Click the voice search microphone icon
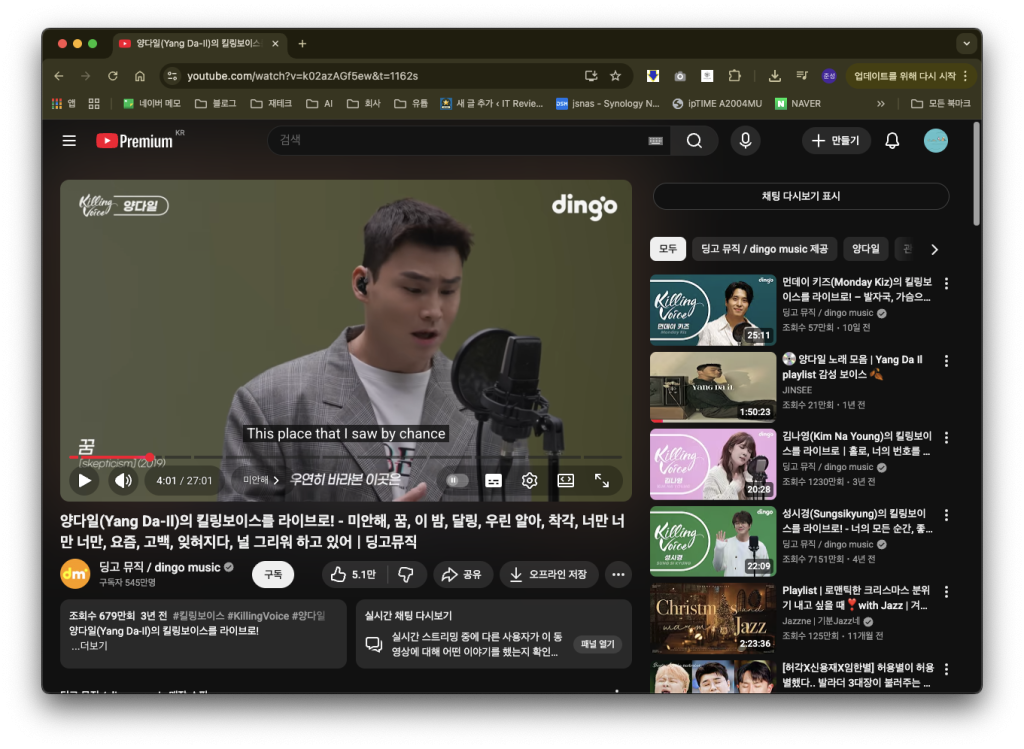The width and height of the screenshot is (1024, 749). pyautogui.click(x=744, y=141)
